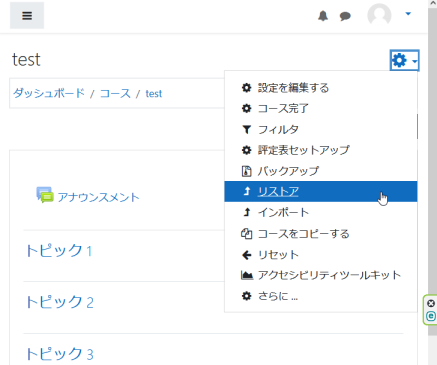437x365 pixels.
Task: Open トピック 1 section link
Action: 59,251
